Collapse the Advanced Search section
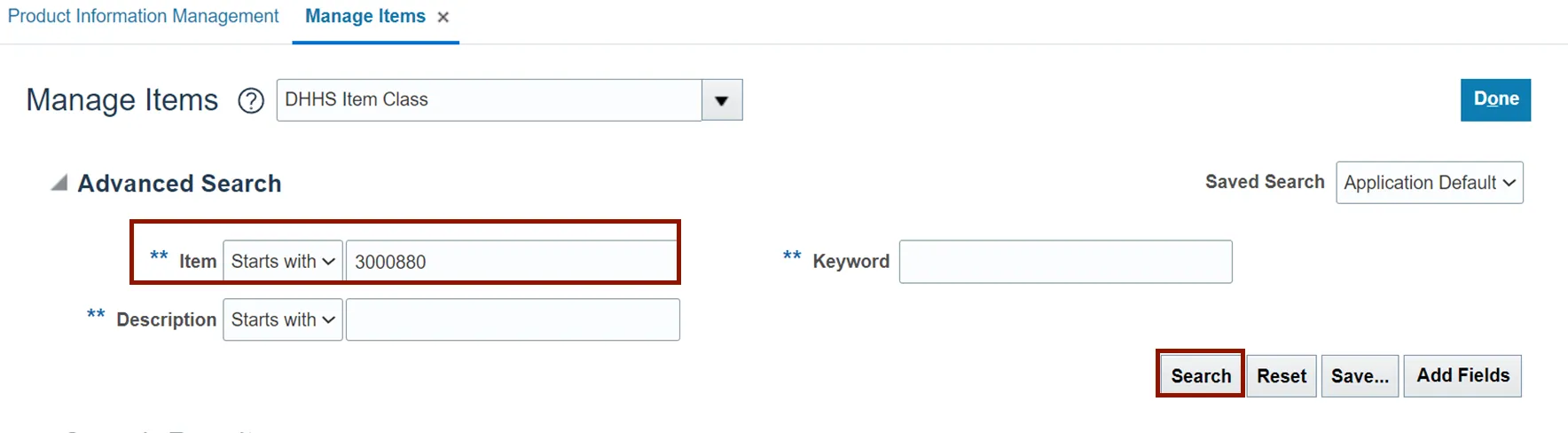 [x=59, y=184]
